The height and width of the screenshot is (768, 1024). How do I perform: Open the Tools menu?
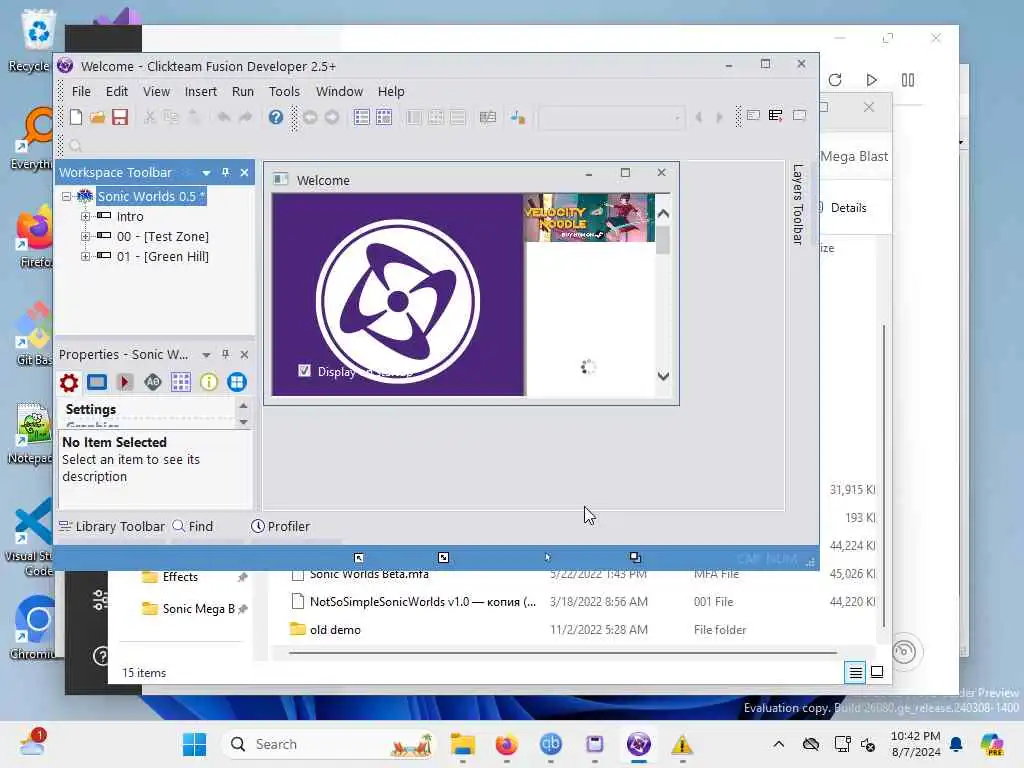coord(284,91)
